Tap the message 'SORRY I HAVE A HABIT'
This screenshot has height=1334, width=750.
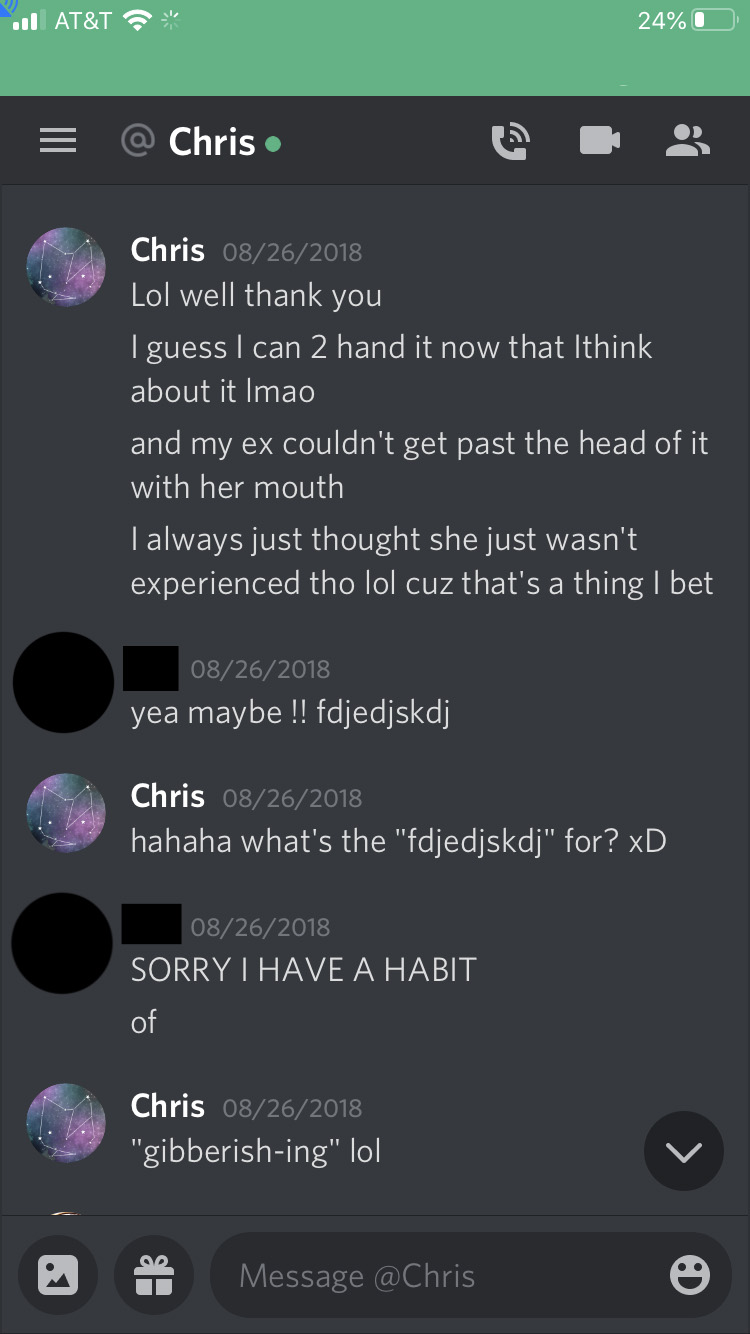[x=304, y=970]
